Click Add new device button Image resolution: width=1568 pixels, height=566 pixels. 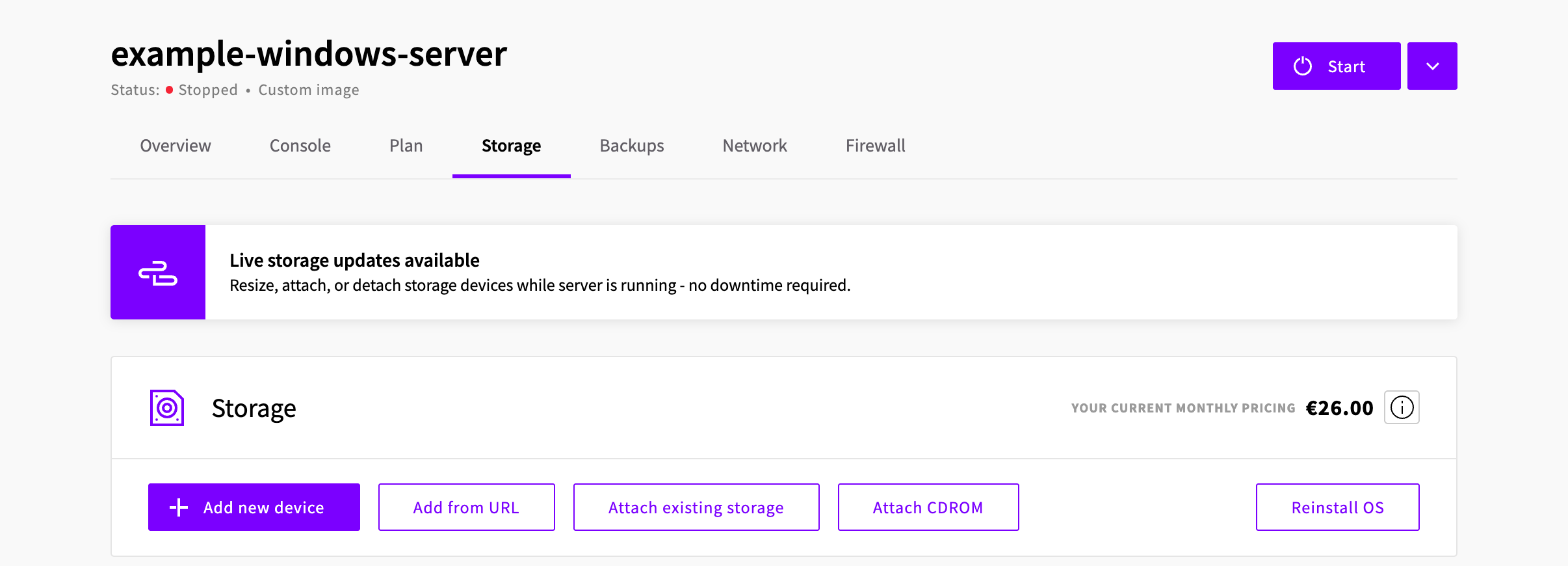click(254, 507)
